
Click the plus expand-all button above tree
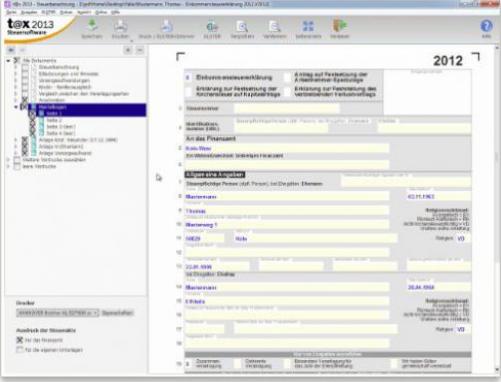(128, 50)
